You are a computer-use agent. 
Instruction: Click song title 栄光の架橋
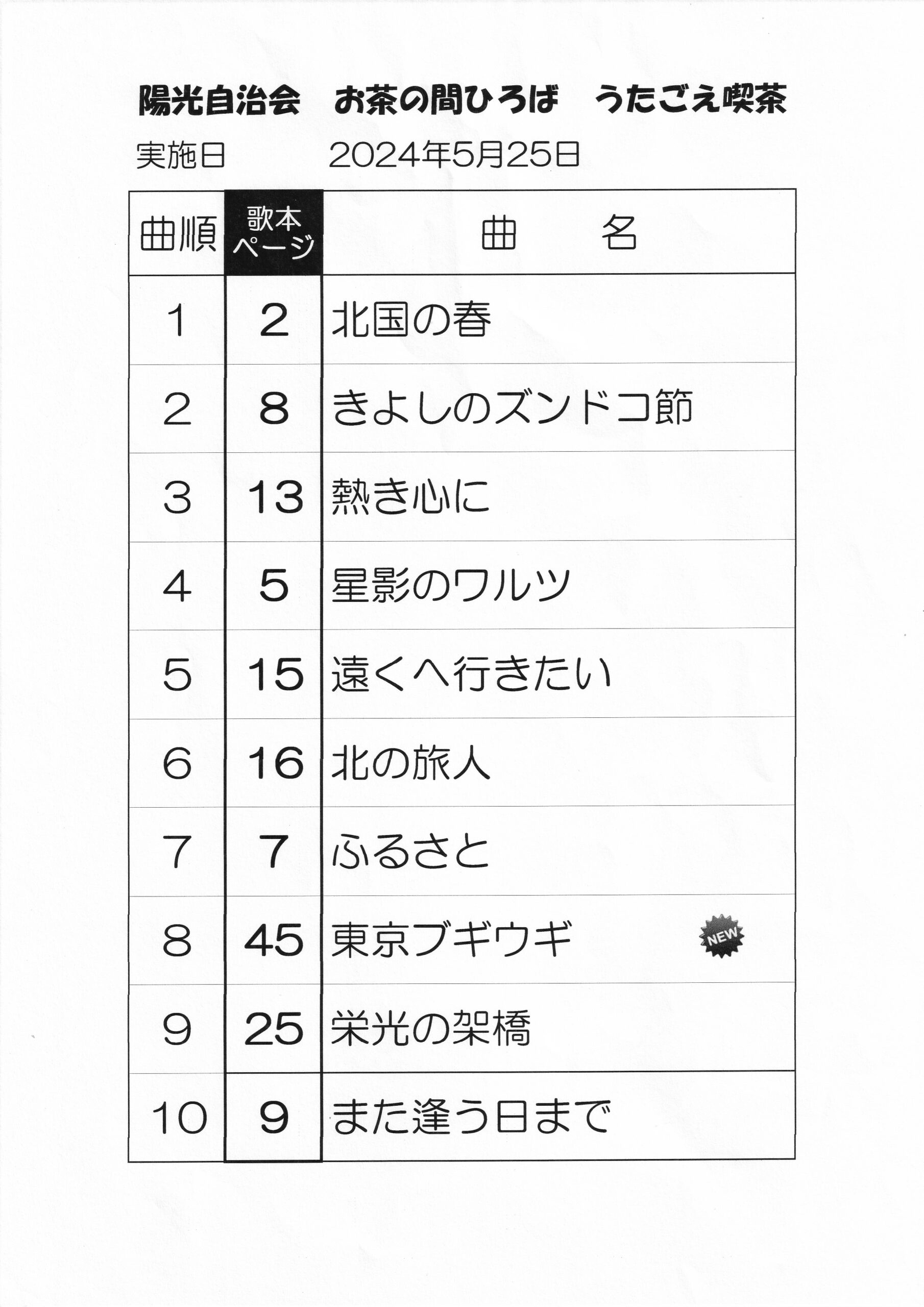pyautogui.click(x=431, y=1028)
